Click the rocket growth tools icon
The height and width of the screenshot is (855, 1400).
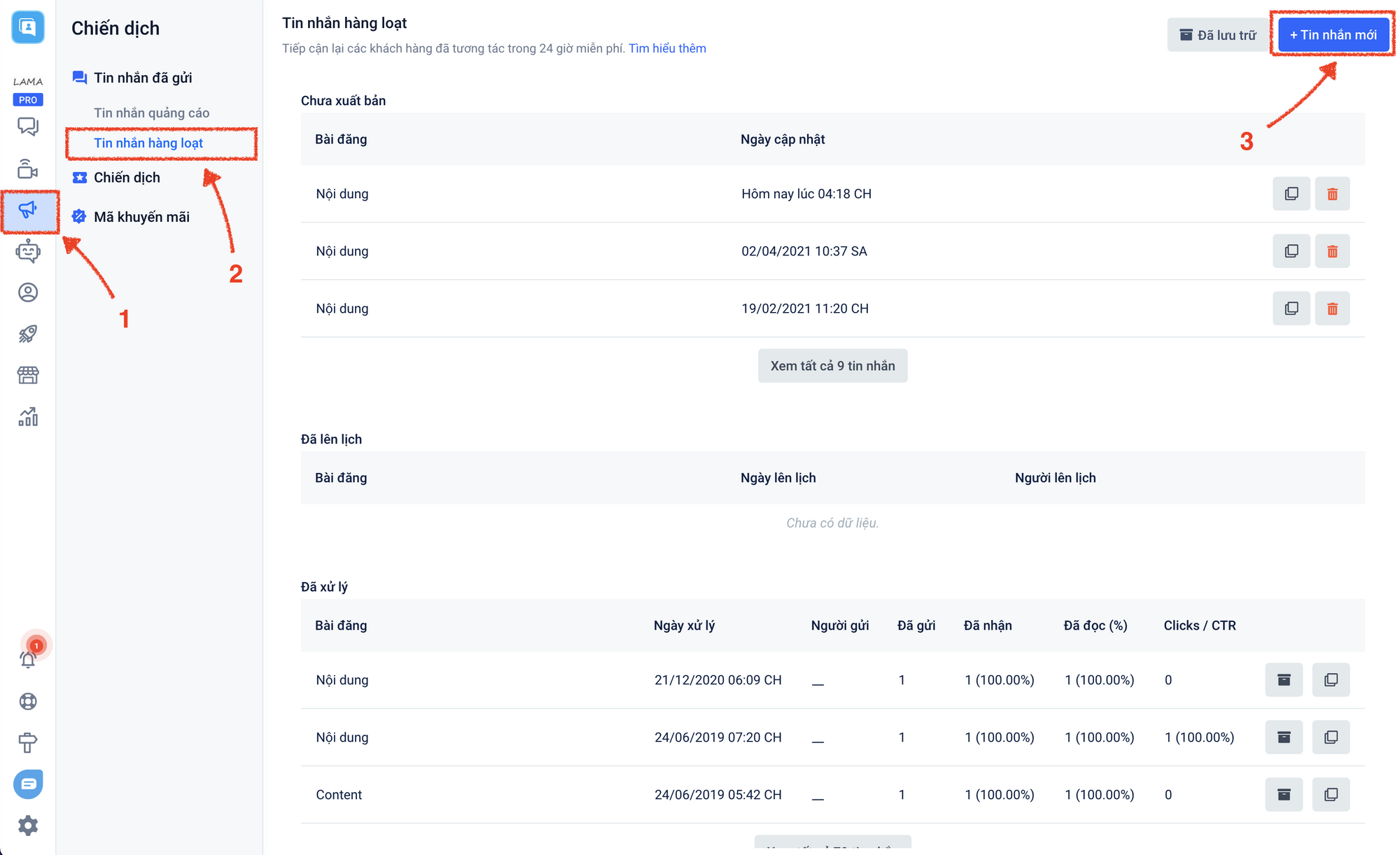(28, 334)
